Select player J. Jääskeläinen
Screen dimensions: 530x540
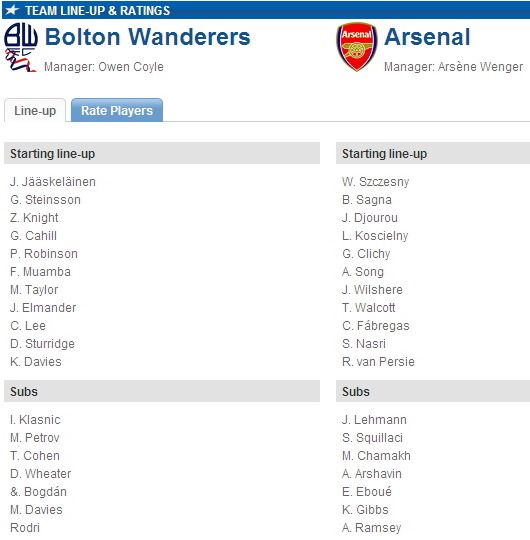[53, 182]
